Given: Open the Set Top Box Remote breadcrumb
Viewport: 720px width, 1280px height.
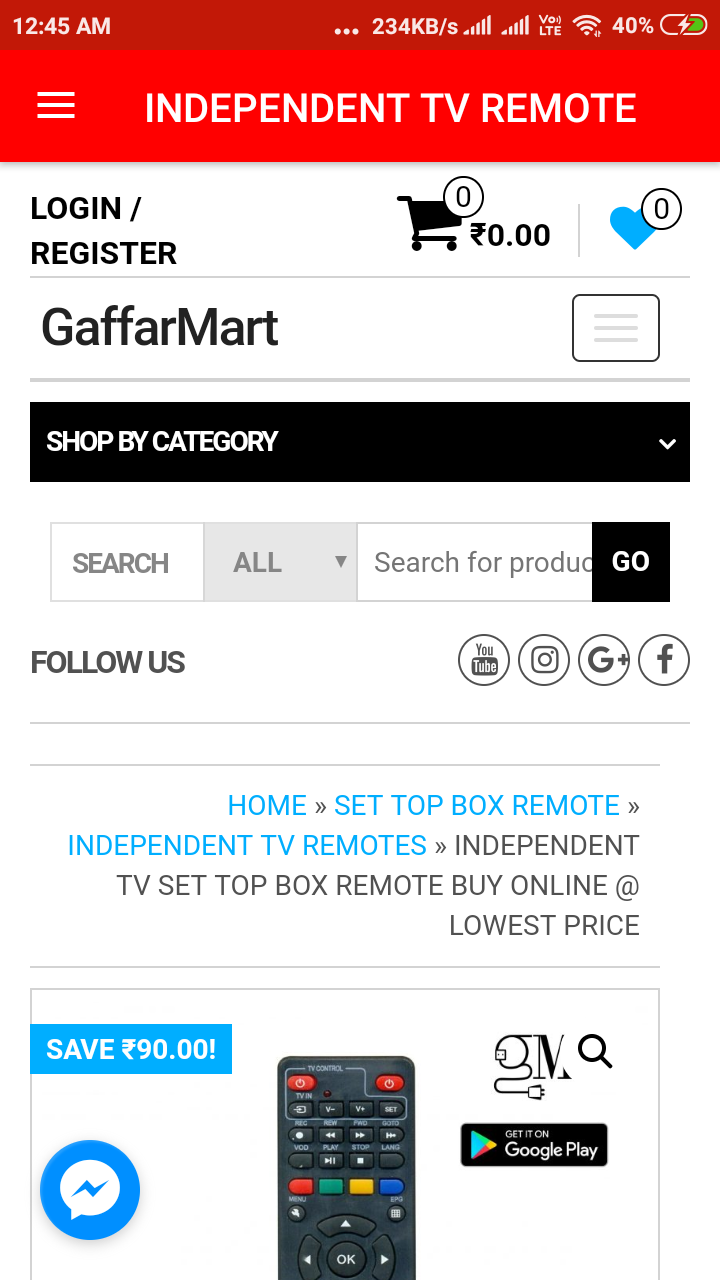Looking at the screenshot, I should [477, 805].
